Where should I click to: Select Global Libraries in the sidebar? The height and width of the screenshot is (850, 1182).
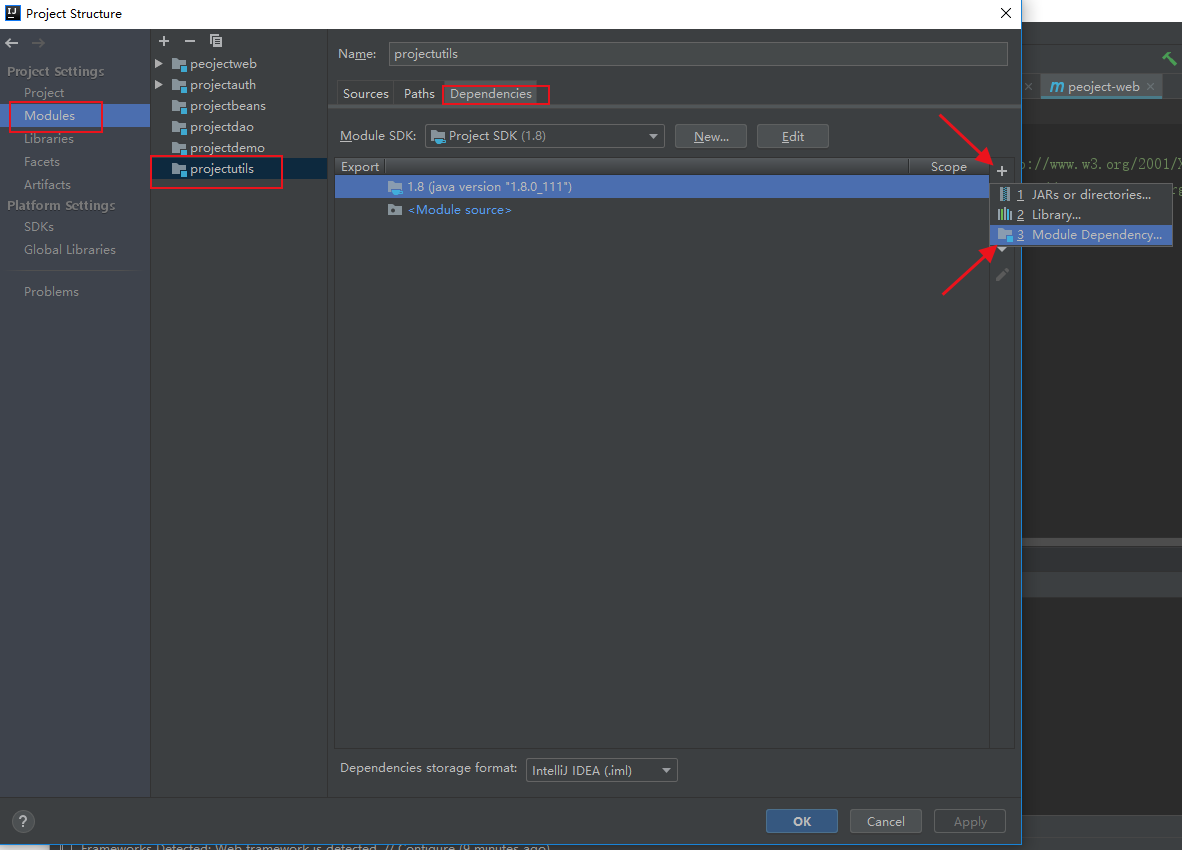[x=69, y=249]
